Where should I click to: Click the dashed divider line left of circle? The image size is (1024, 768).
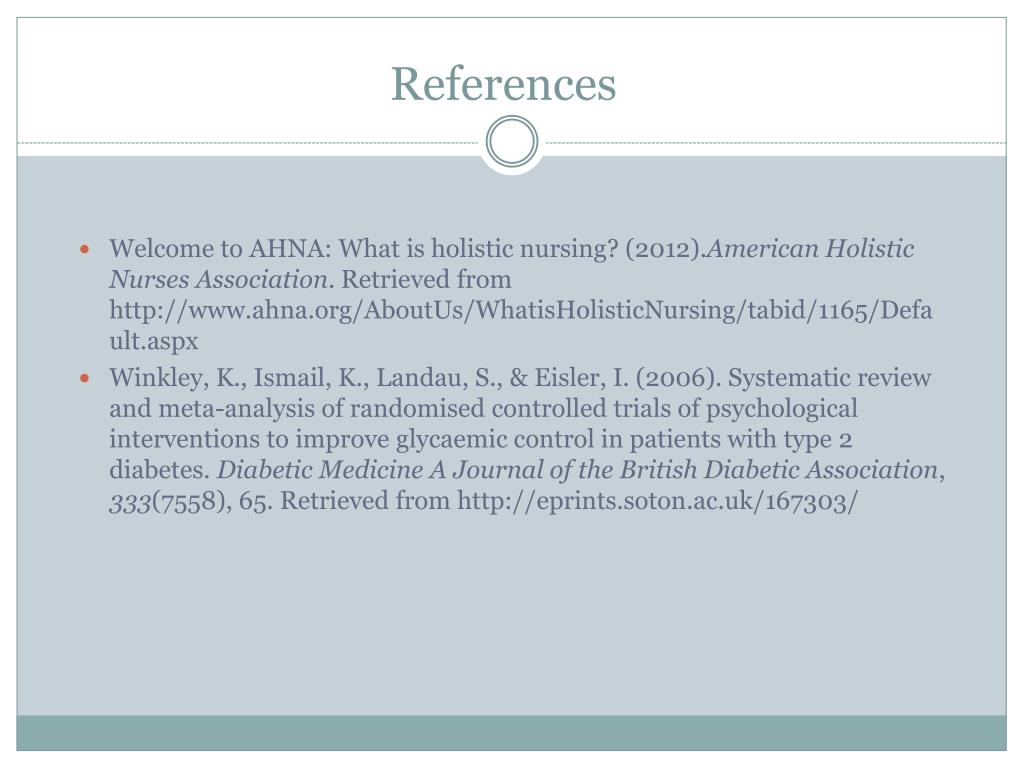coord(248,142)
